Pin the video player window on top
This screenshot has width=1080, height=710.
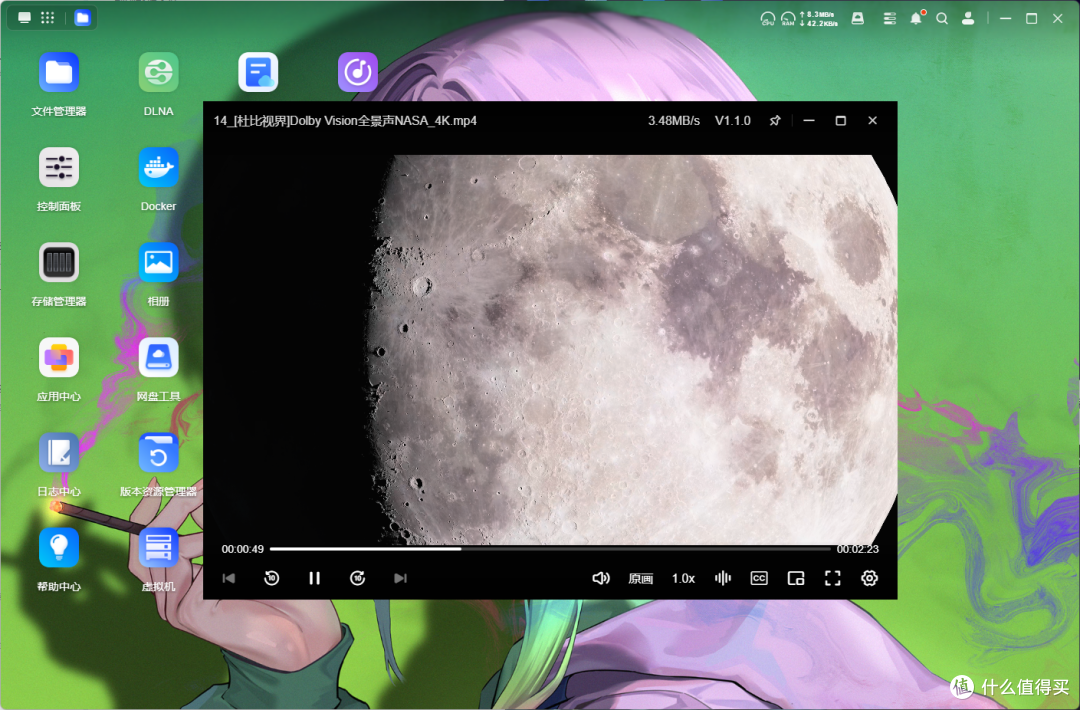pyautogui.click(x=775, y=121)
